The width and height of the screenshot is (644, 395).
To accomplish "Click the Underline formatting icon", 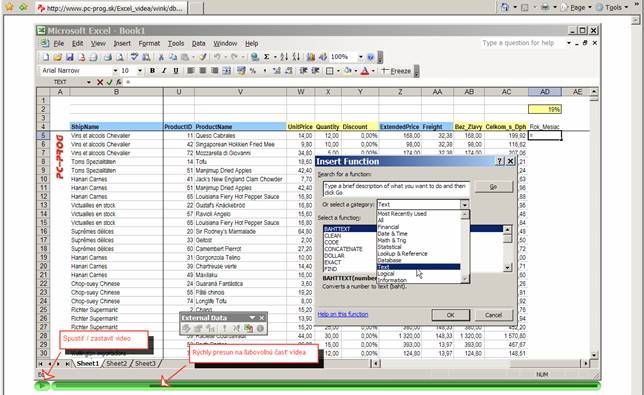I will tap(176, 71).
